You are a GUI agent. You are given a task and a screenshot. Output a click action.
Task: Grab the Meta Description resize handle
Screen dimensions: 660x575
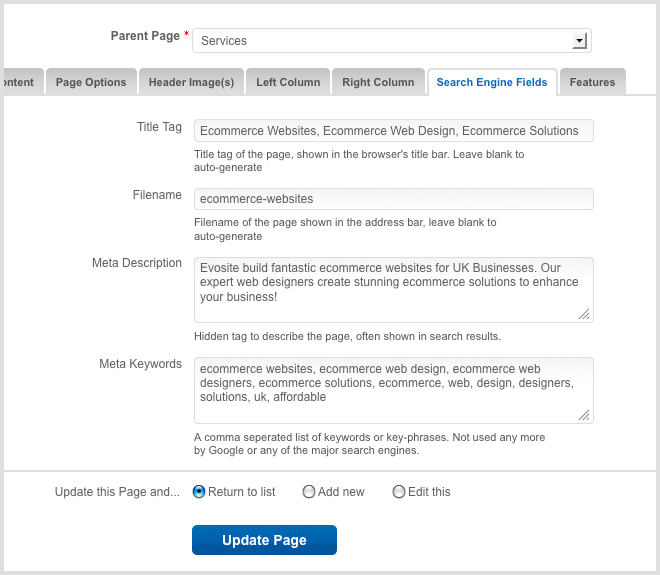(x=584, y=314)
